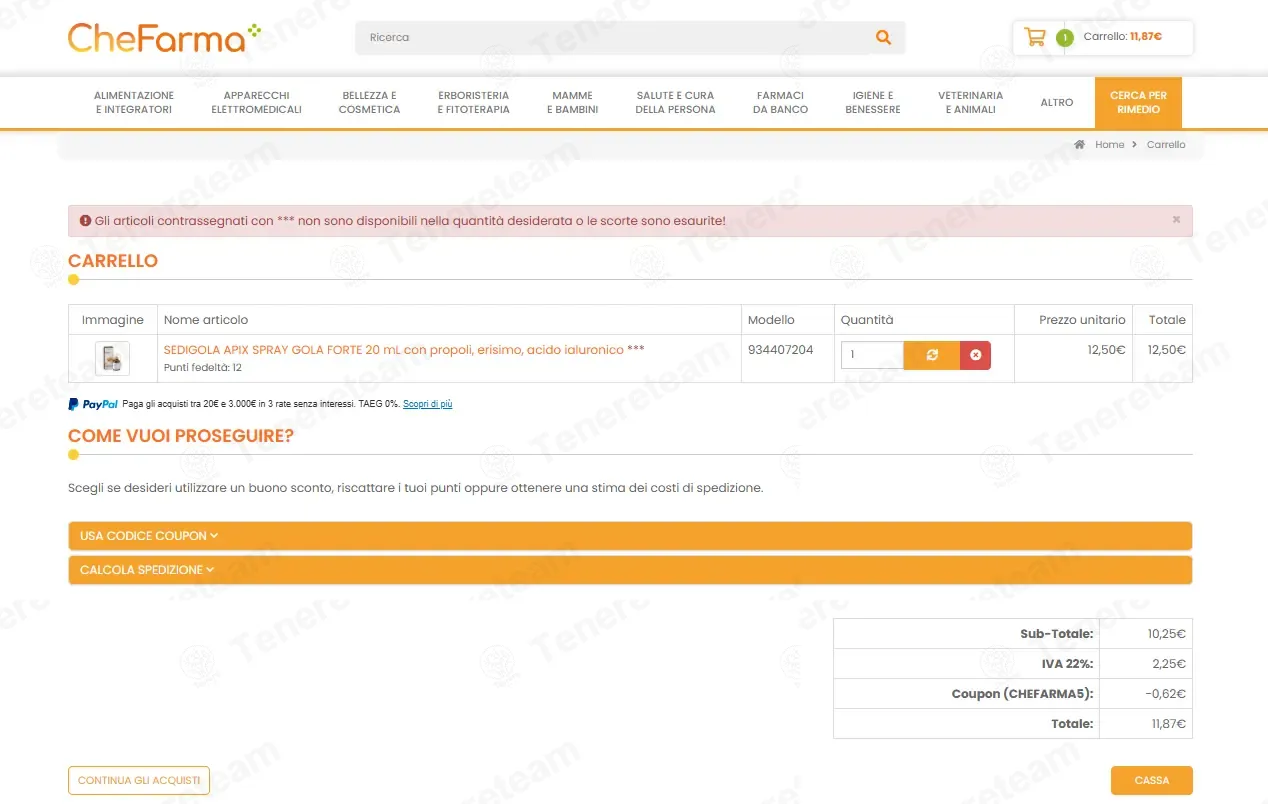1268x804 pixels.
Task: Open Mamme e Bambini menu
Action: coord(572,103)
